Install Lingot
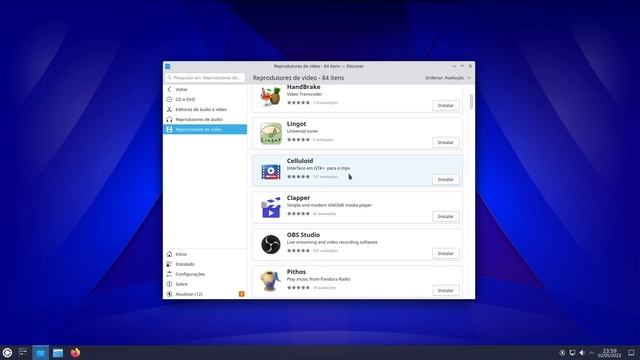This screenshot has height=360, width=640. coord(445,142)
